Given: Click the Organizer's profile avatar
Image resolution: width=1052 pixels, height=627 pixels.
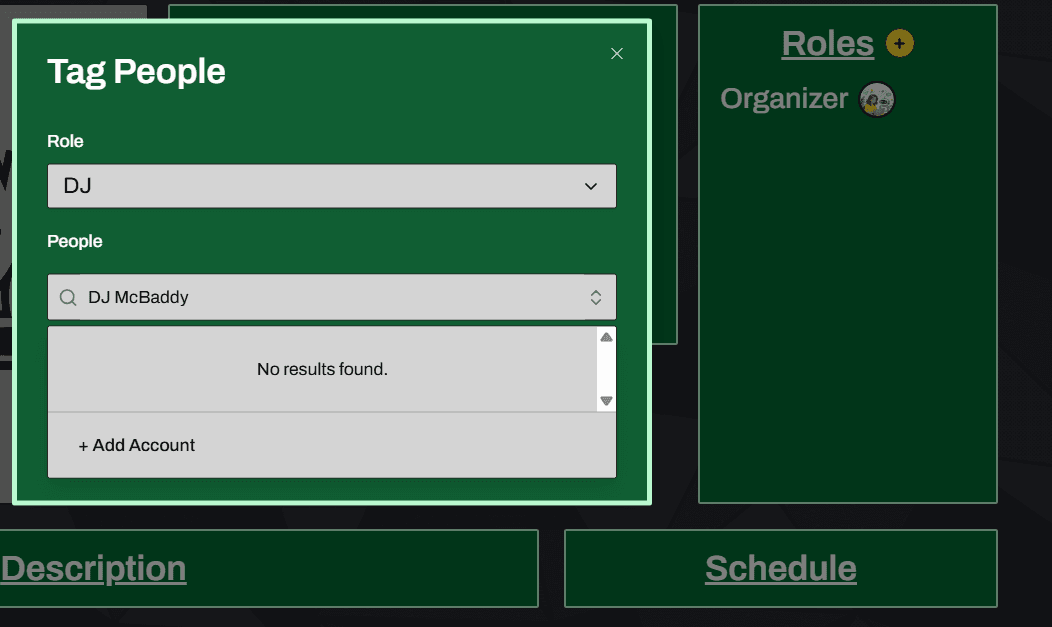Looking at the screenshot, I should (877, 99).
